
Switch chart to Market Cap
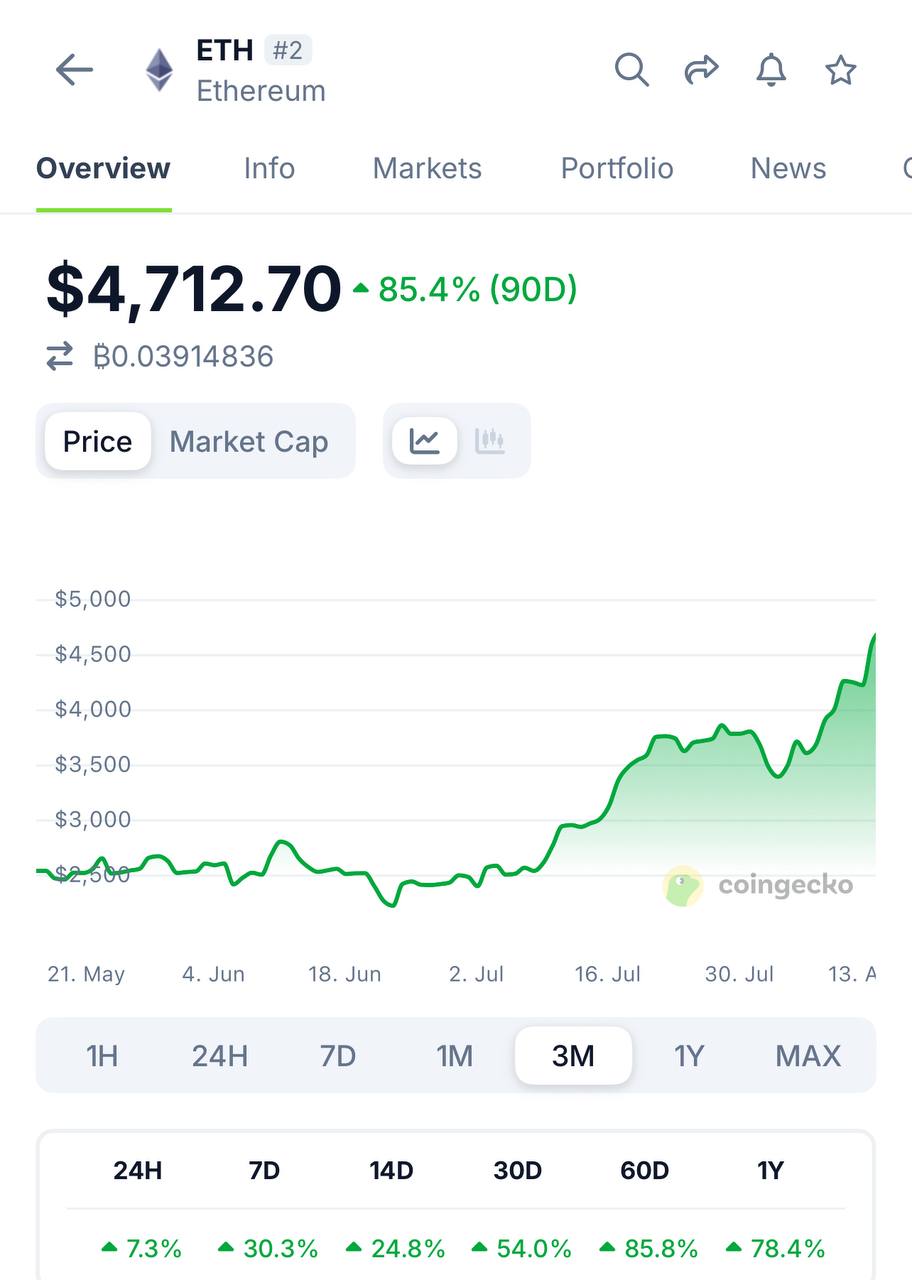click(x=249, y=441)
